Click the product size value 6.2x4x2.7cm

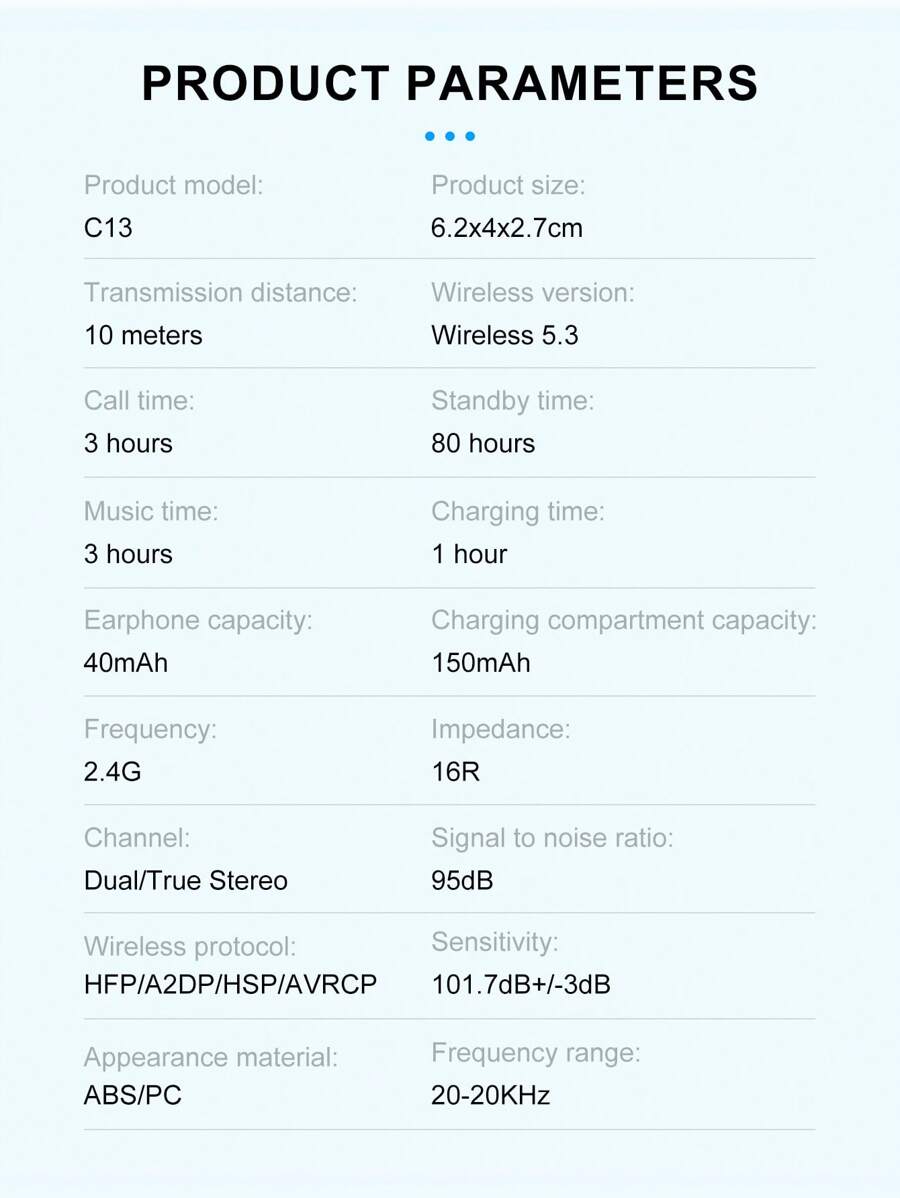[x=507, y=228]
